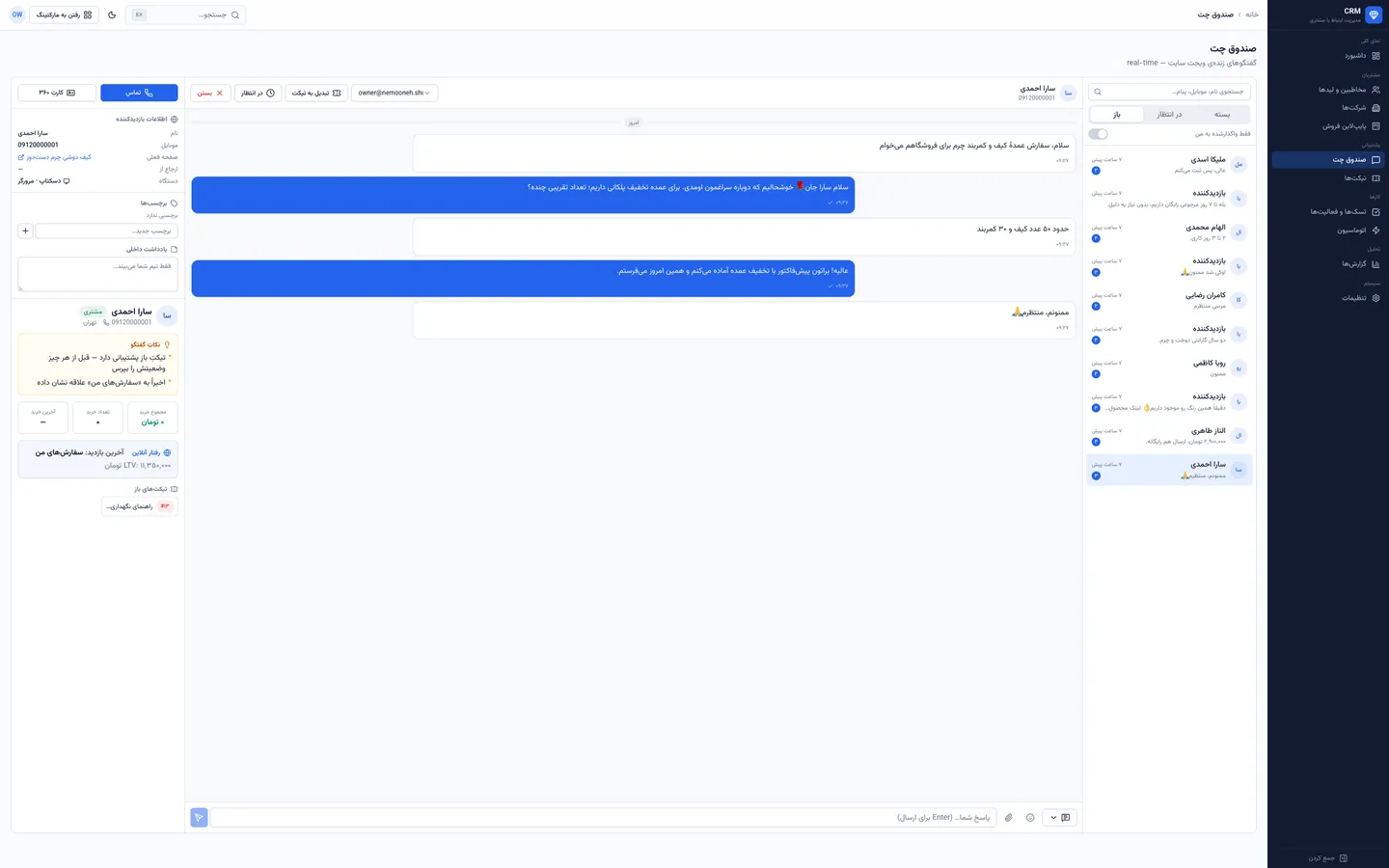
Task: Switch to the در انتظار tab
Action: coord(1169,115)
